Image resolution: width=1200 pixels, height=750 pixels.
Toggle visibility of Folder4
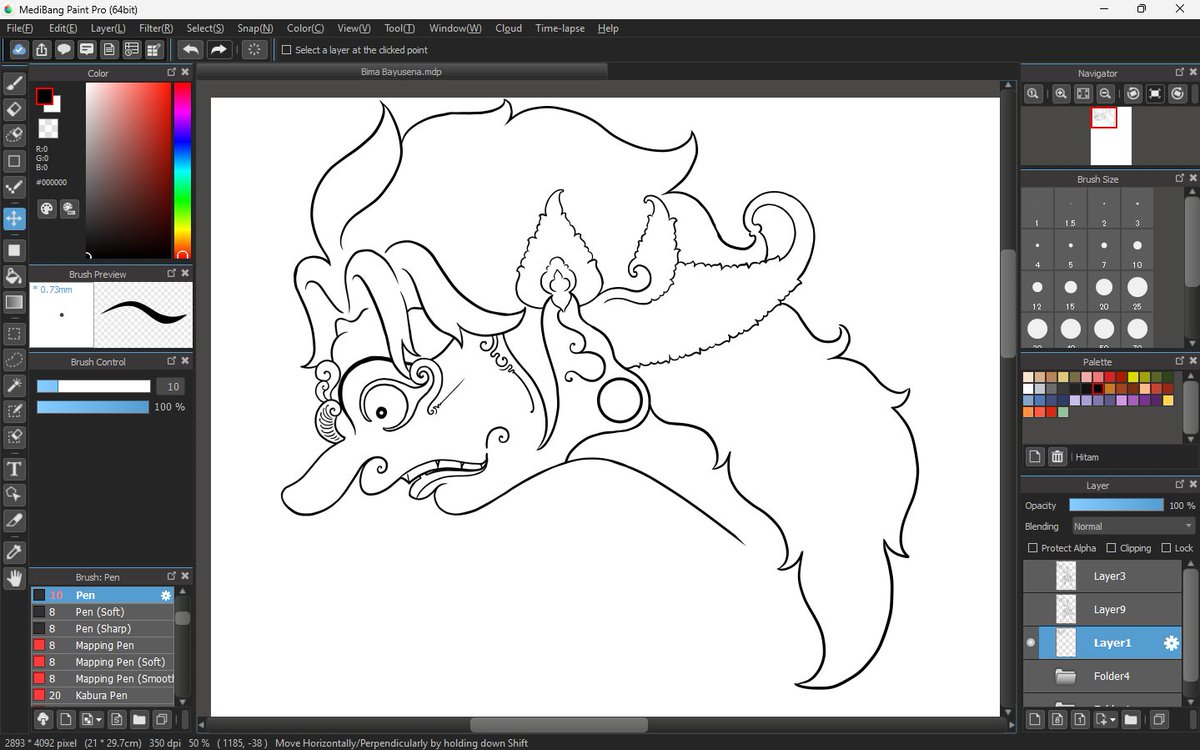(1031, 677)
